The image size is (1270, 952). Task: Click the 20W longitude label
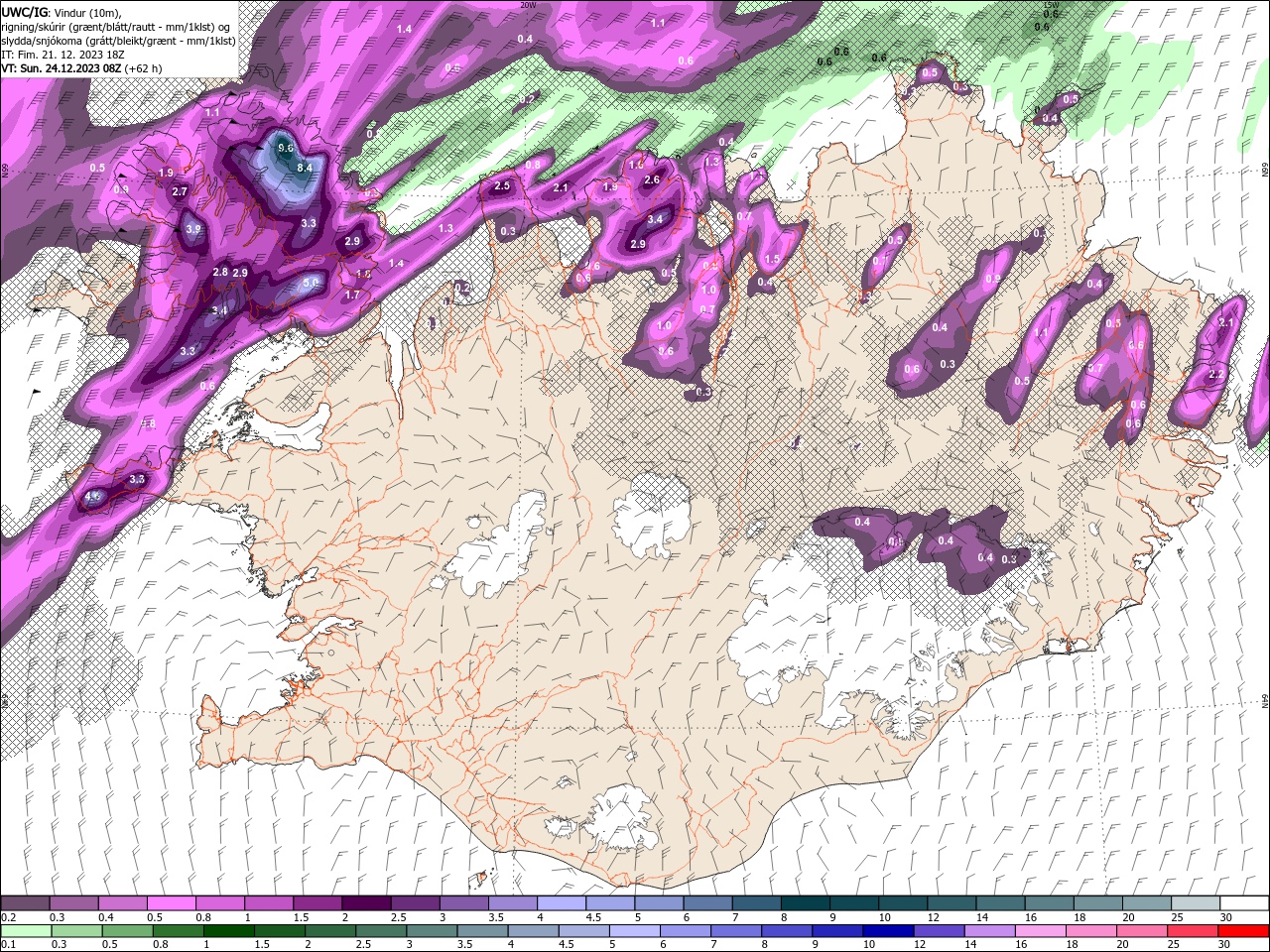coord(528,5)
